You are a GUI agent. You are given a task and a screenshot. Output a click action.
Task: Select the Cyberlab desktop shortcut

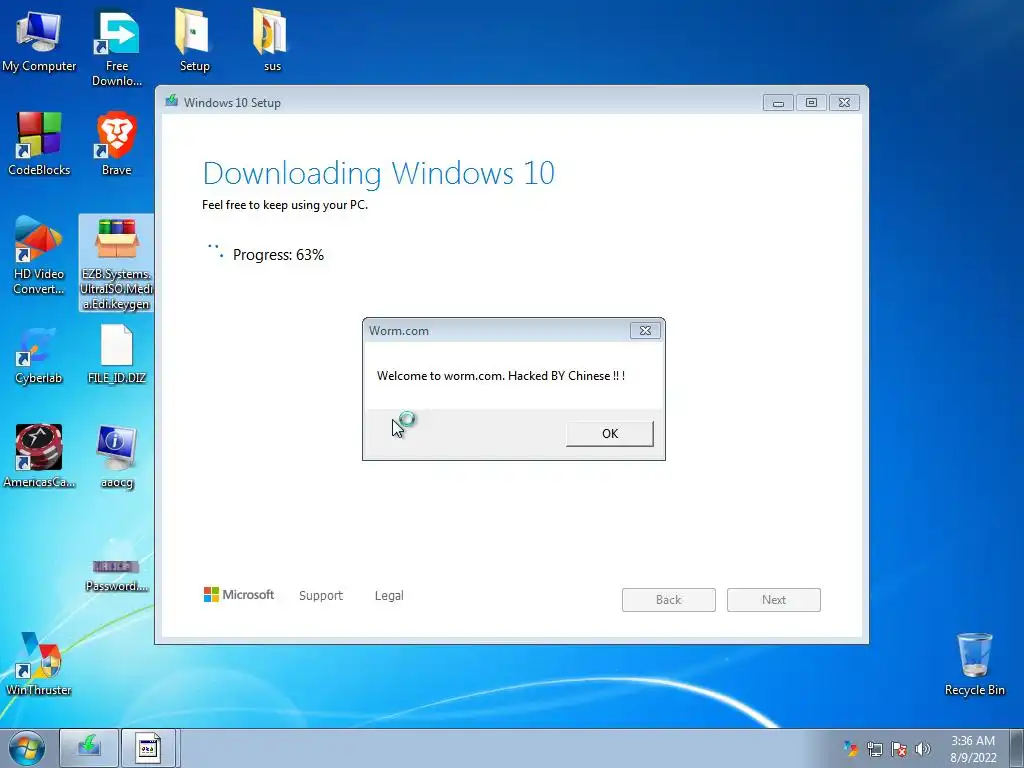click(x=39, y=356)
